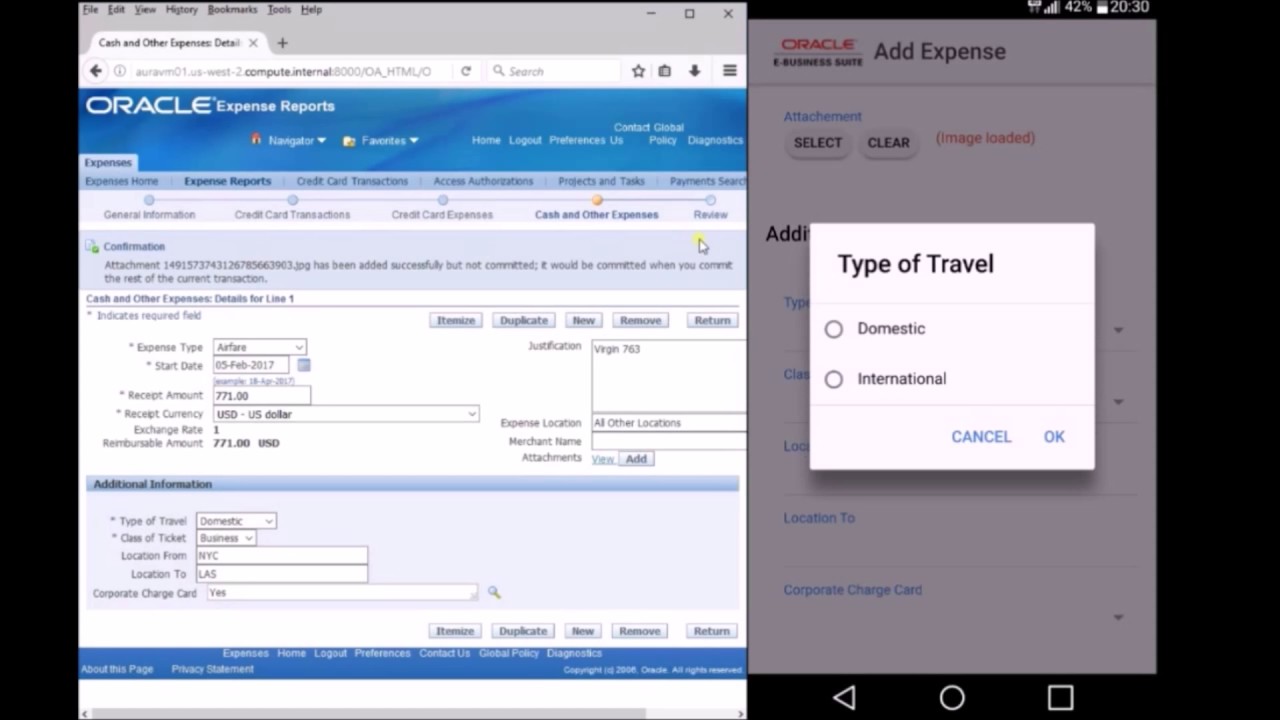Open Firefox hamburger menu
Screen dimensions: 1280x720
730,71
